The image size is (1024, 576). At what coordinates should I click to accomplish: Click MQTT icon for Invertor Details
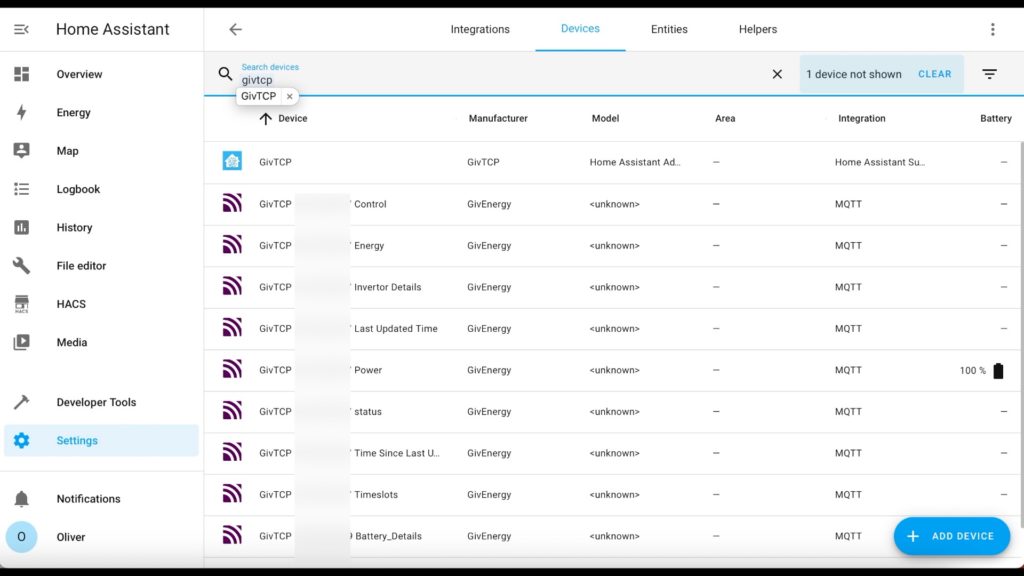click(x=232, y=286)
